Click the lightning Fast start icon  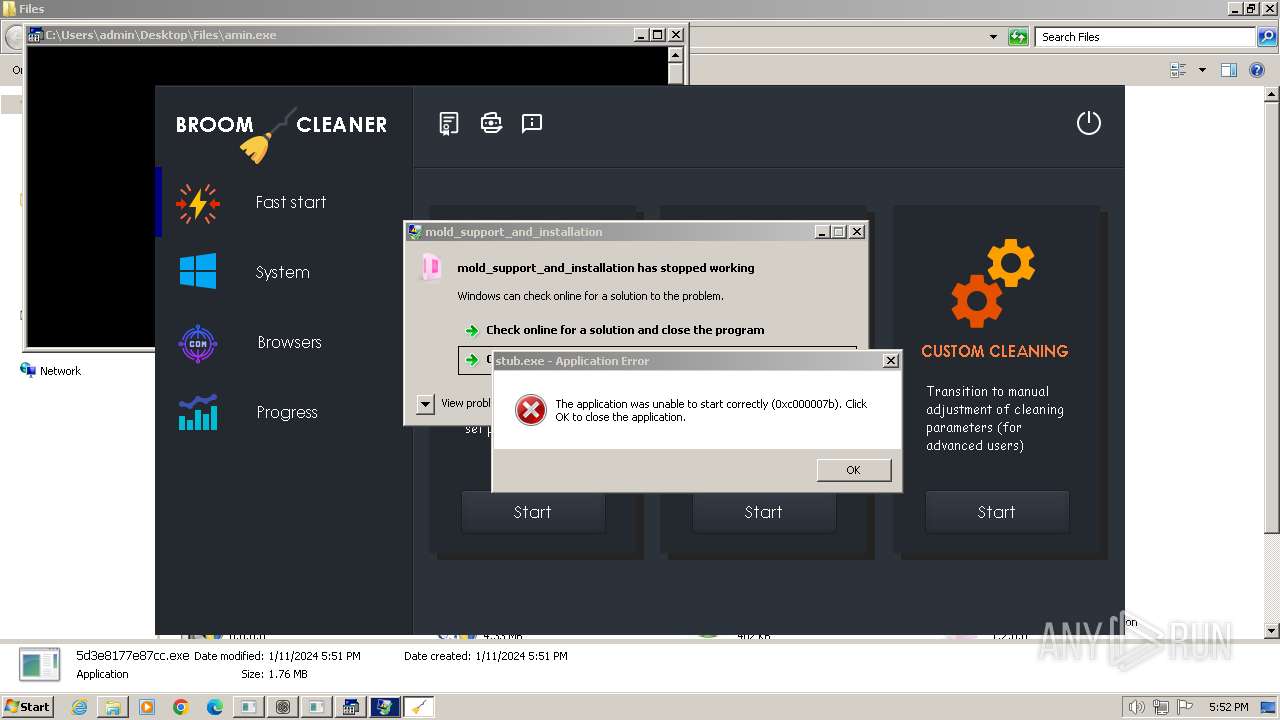coord(198,203)
